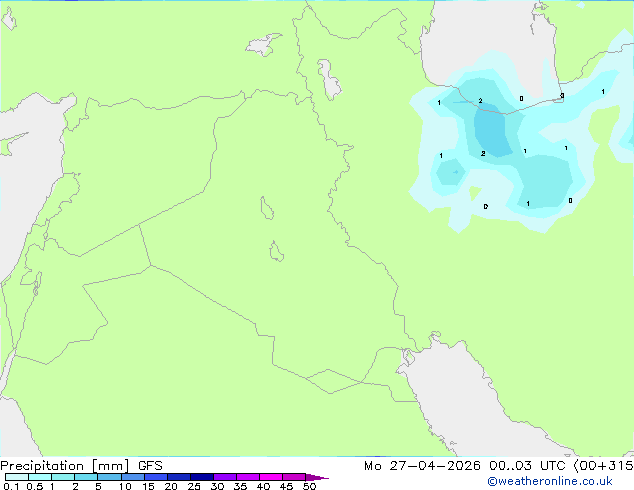Click the '30' legend scale label
The image size is (634, 490).
tap(217, 486)
